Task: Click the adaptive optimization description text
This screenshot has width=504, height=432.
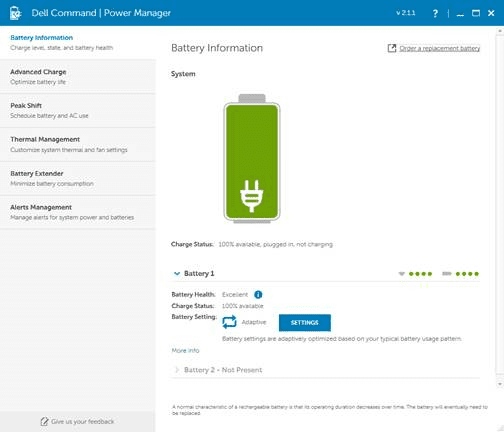Action: tap(342, 339)
